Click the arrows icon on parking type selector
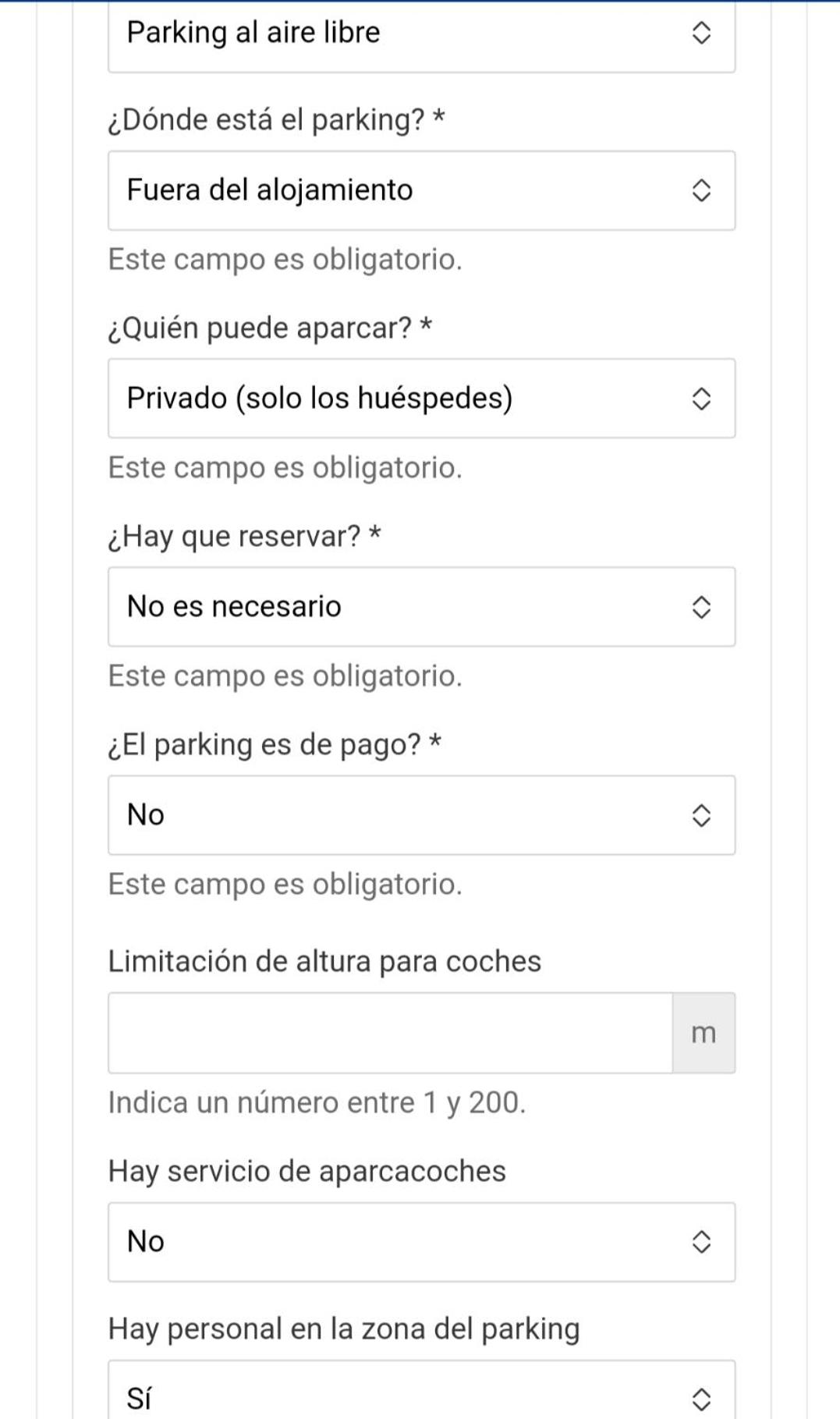The height and width of the screenshot is (1419, 840). [x=701, y=33]
